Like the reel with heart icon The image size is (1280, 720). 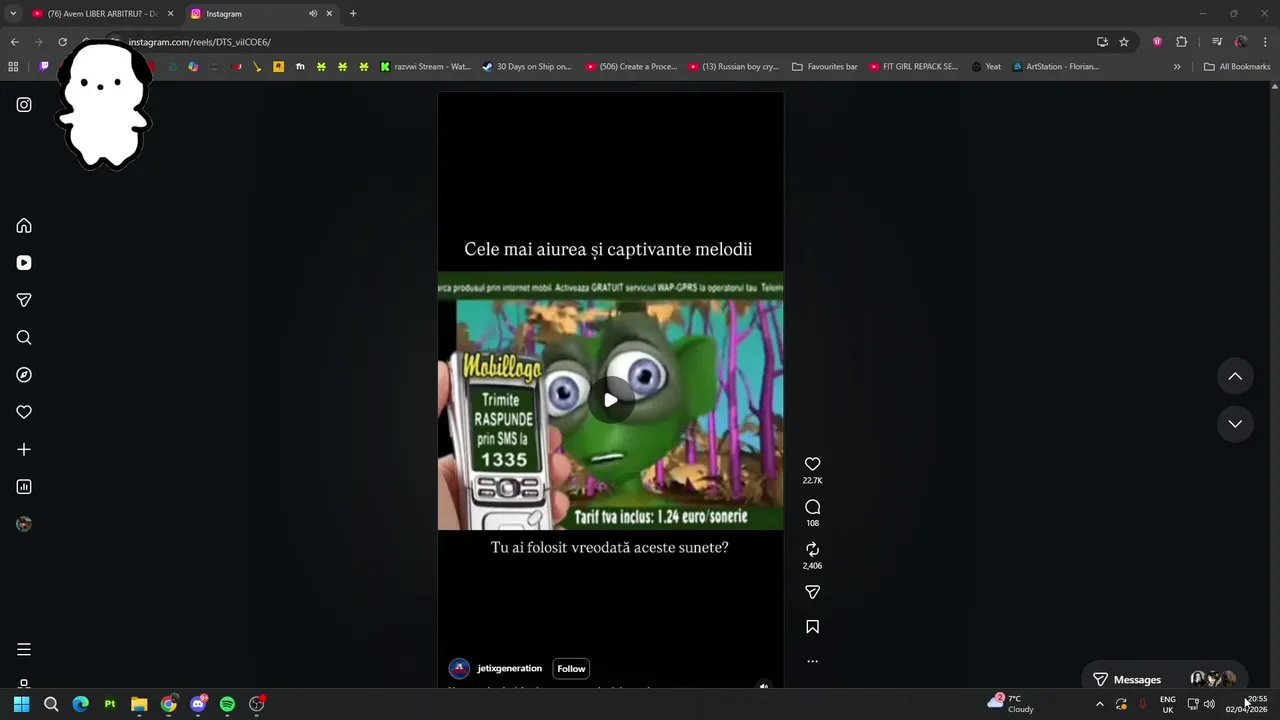812,464
